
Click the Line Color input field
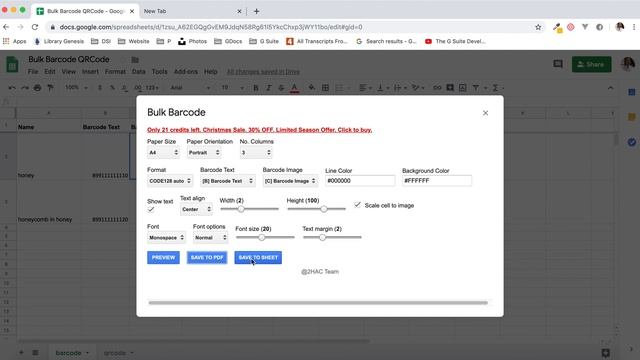(360, 181)
